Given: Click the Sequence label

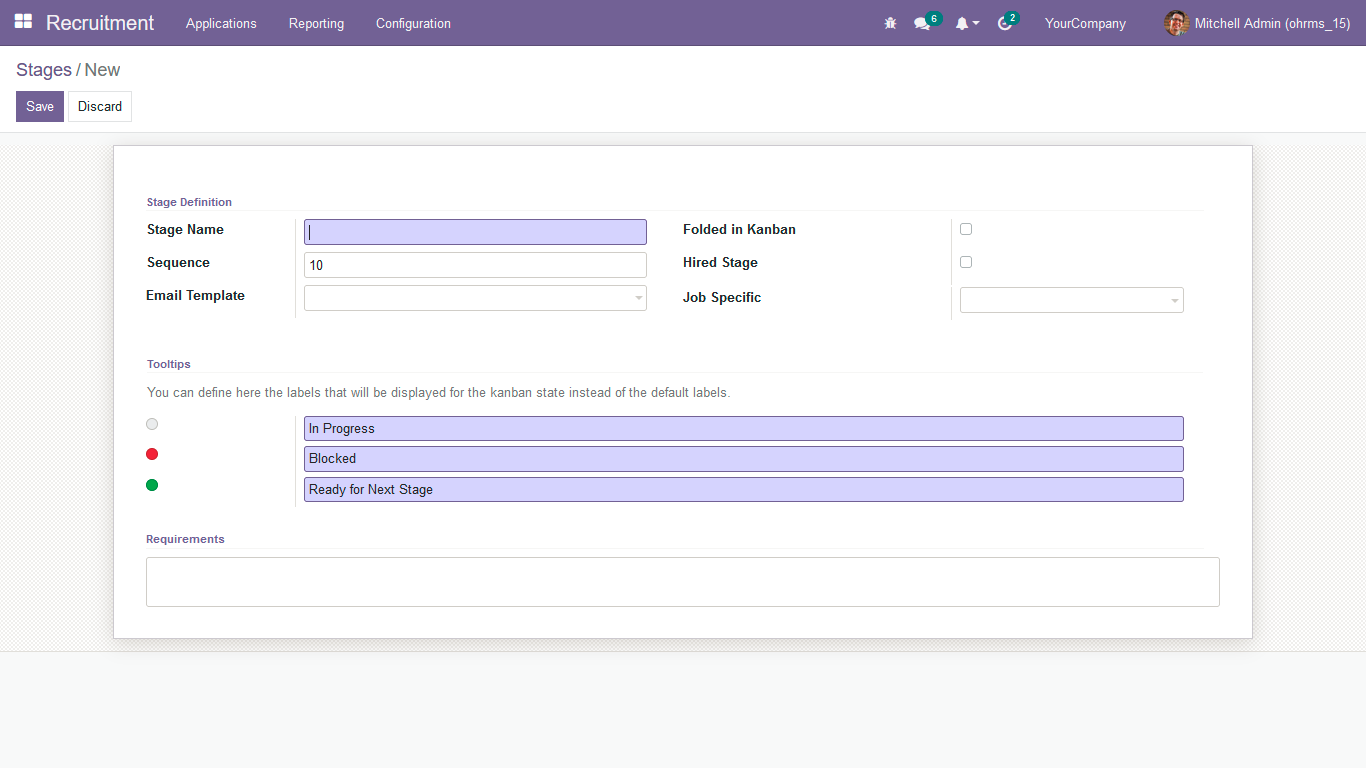Looking at the screenshot, I should 178,263.
